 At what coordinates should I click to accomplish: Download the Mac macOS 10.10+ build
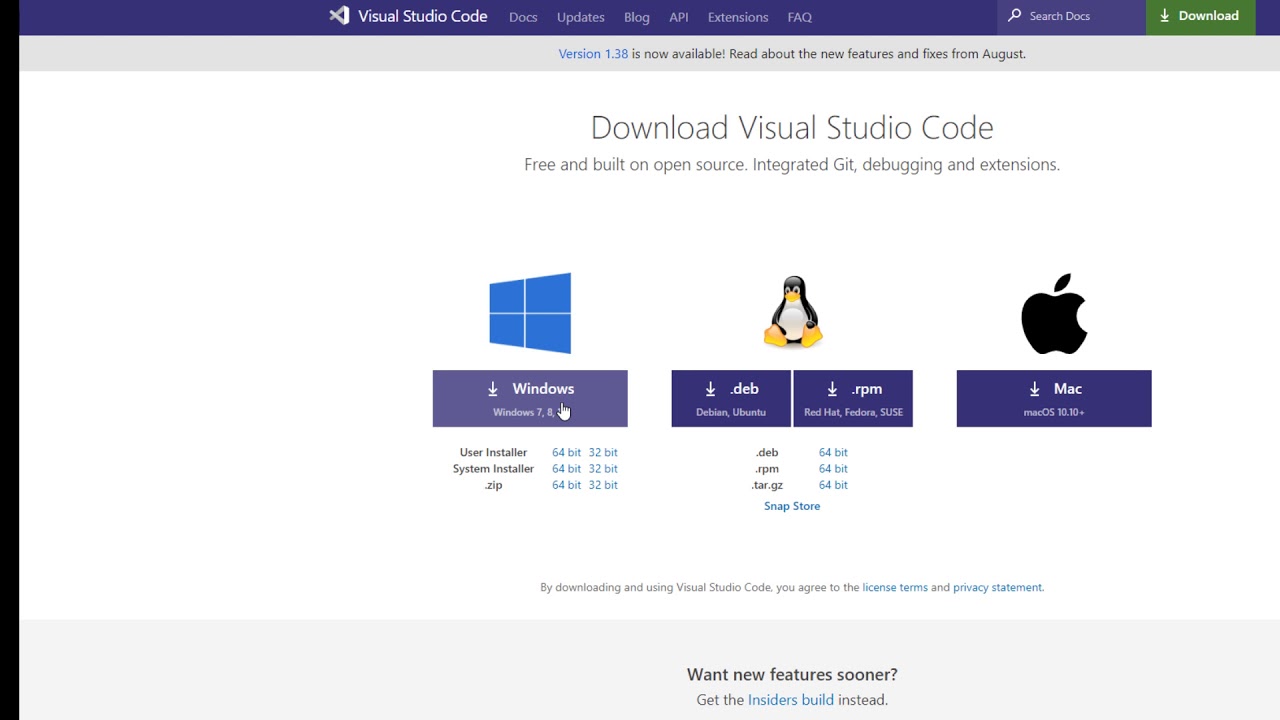click(x=1054, y=398)
